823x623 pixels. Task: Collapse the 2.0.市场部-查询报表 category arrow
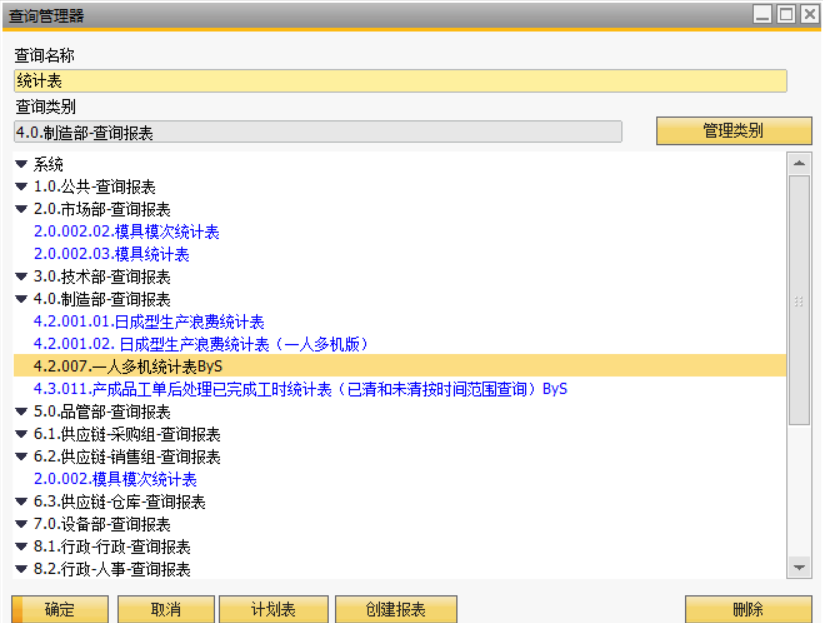pos(22,210)
